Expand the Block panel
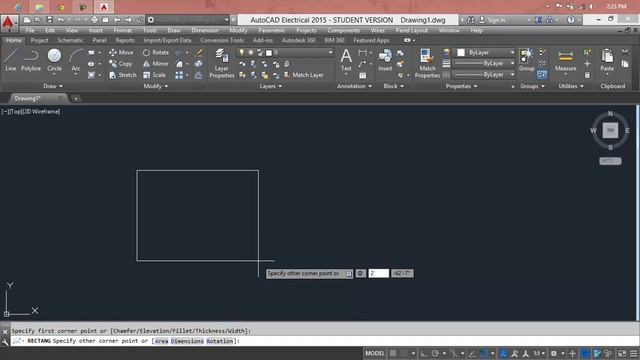 coord(393,86)
